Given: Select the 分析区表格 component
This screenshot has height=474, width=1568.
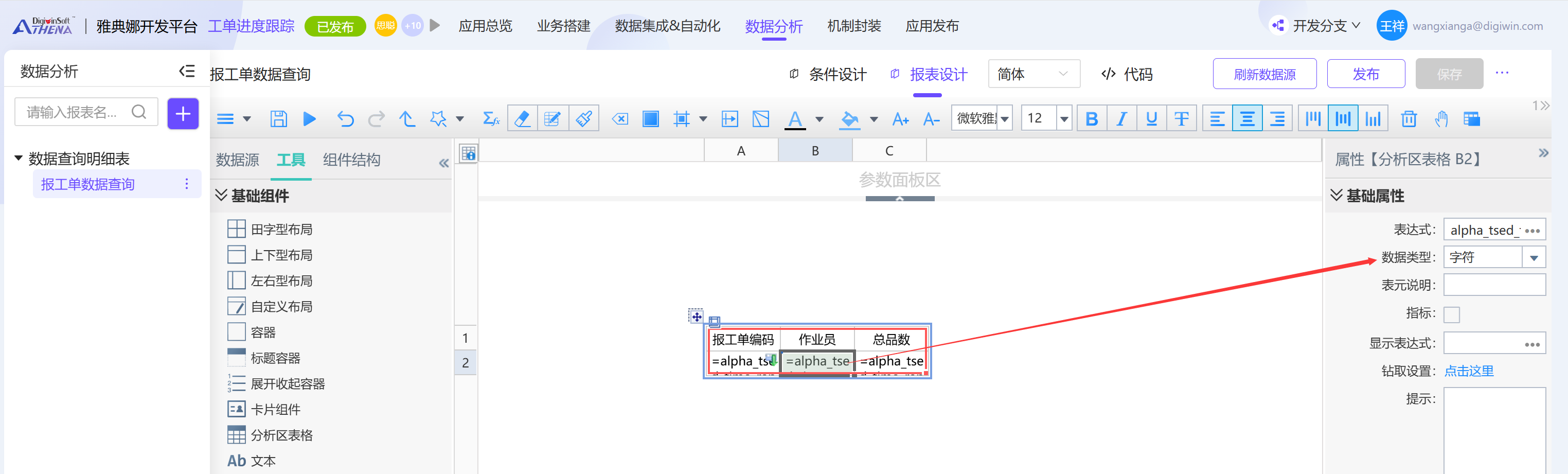Looking at the screenshot, I should pos(270,434).
